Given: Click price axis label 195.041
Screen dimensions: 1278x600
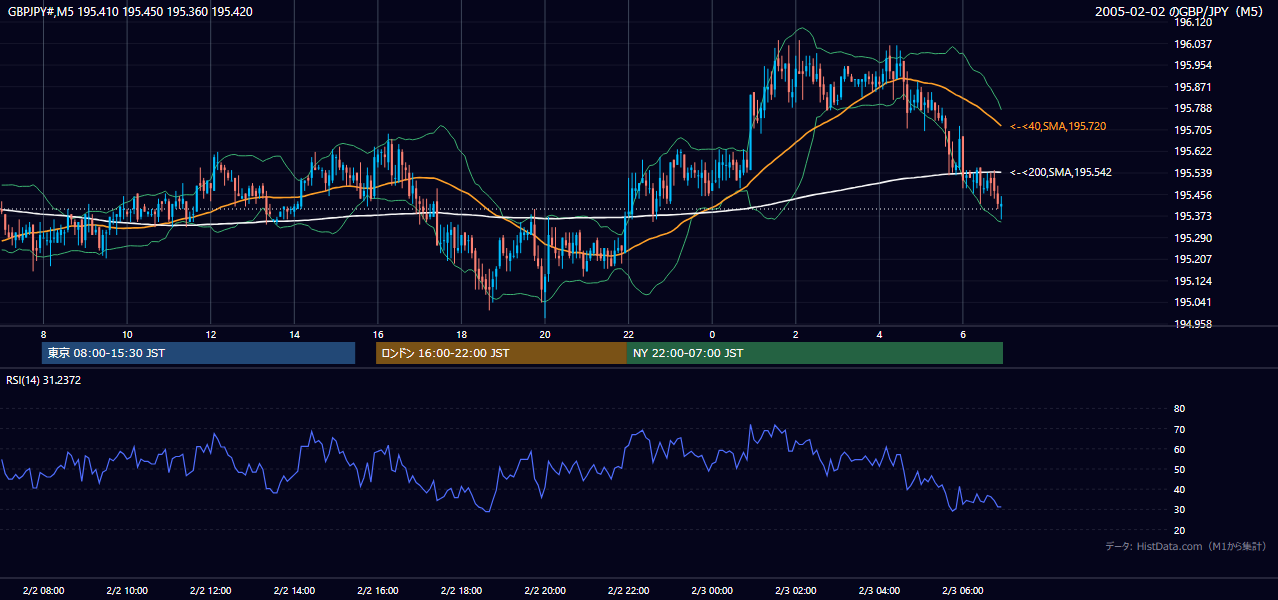Looking at the screenshot, I should point(1192,302).
